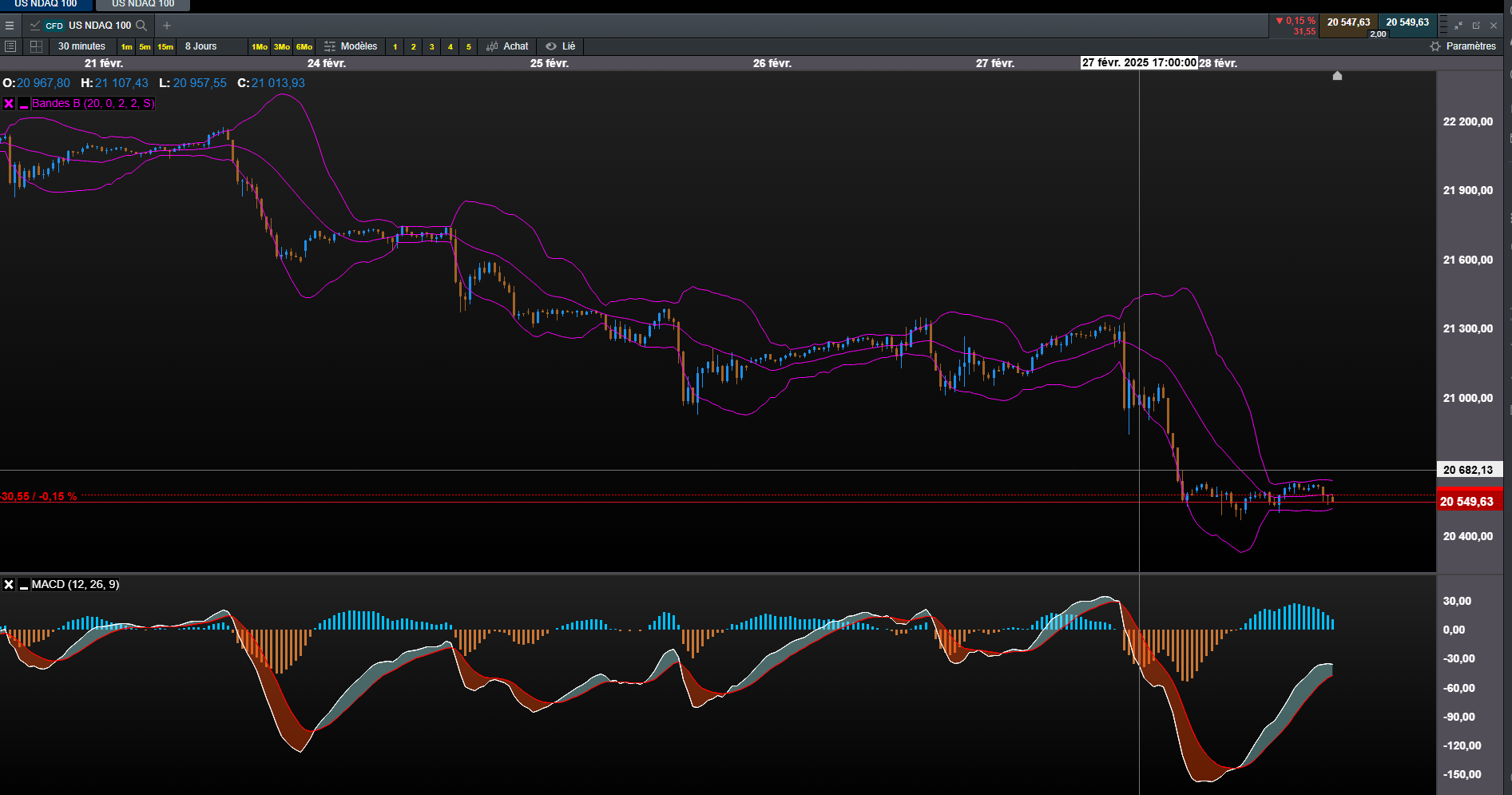Click the shrink chart arrows icon

tap(1458, 26)
